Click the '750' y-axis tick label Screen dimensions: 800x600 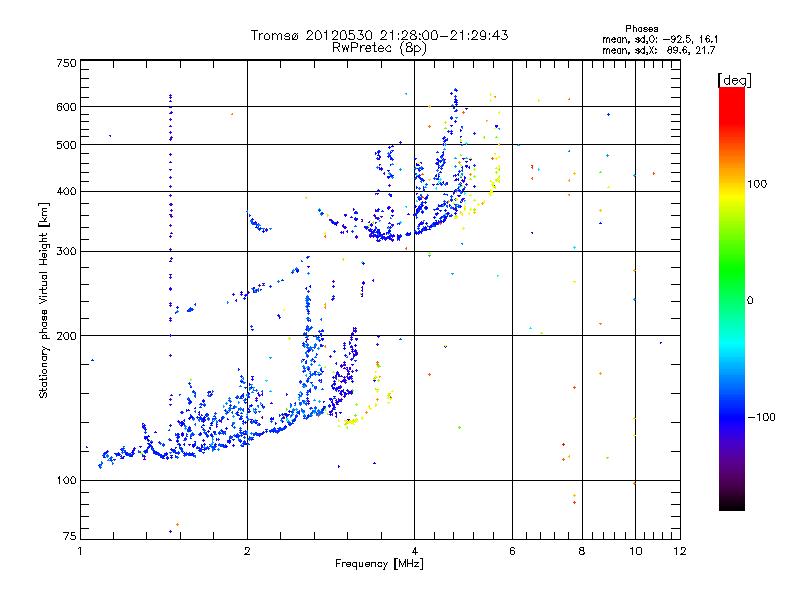click(67, 63)
